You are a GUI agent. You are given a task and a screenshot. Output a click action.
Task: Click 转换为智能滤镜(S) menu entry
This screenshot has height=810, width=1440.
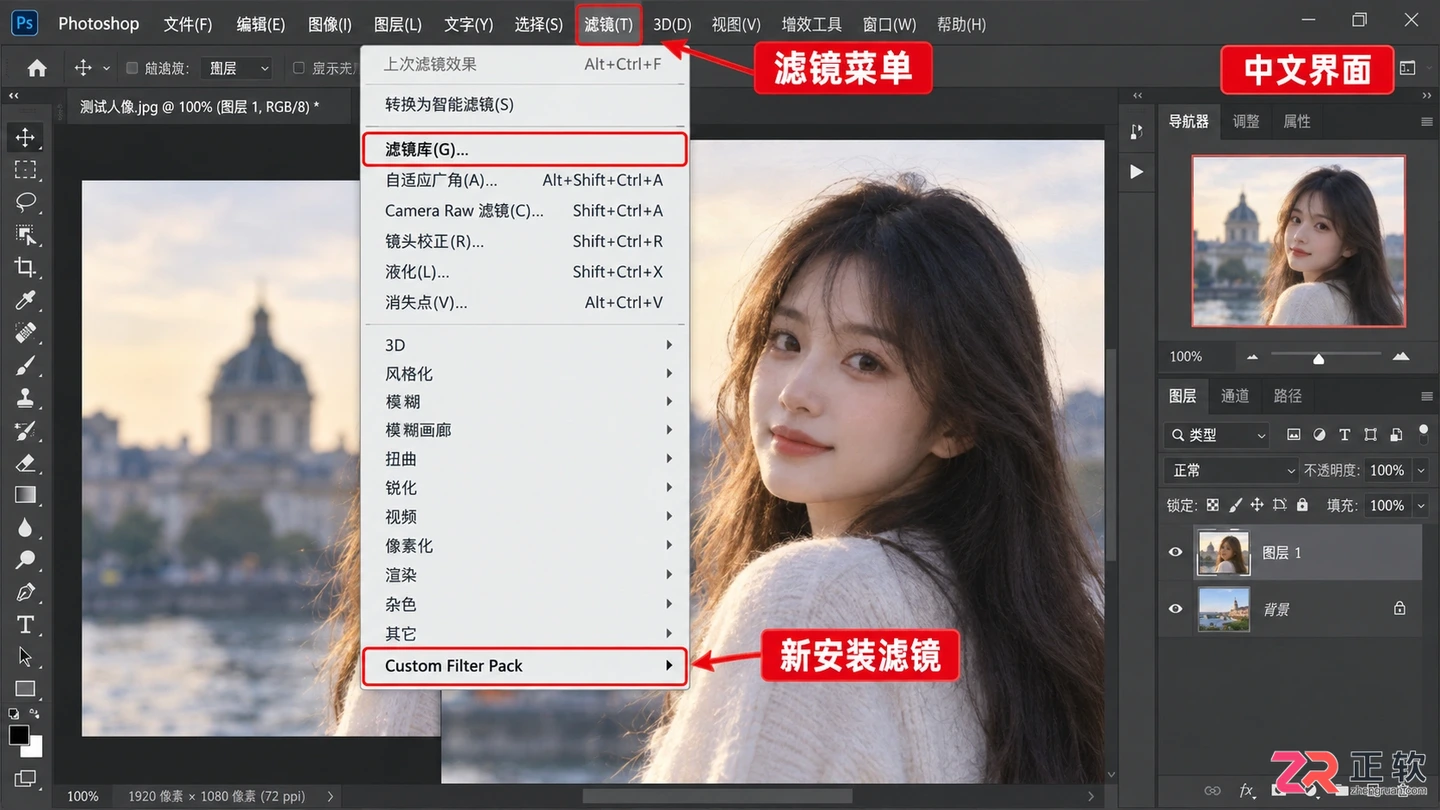pyautogui.click(x=525, y=104)
